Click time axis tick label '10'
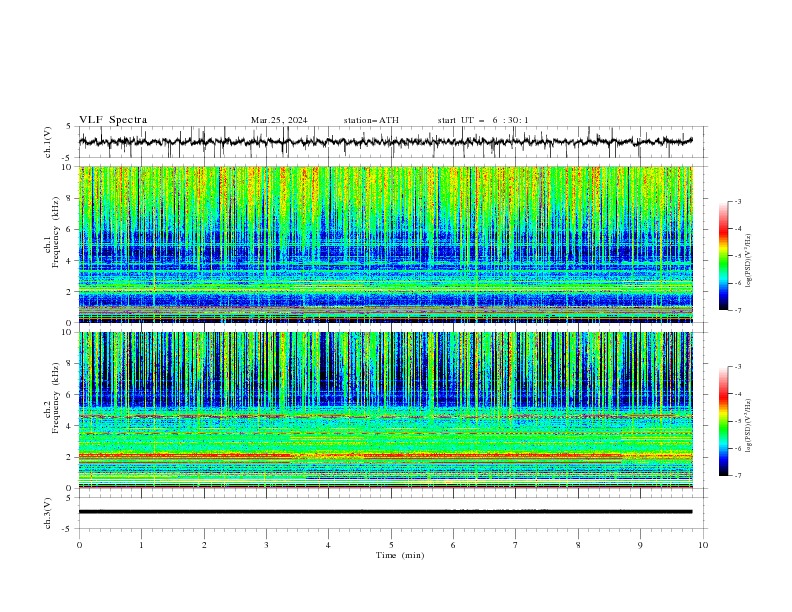Image resolution: width=792 pixels, height=612 pixels. click(703, 545)
